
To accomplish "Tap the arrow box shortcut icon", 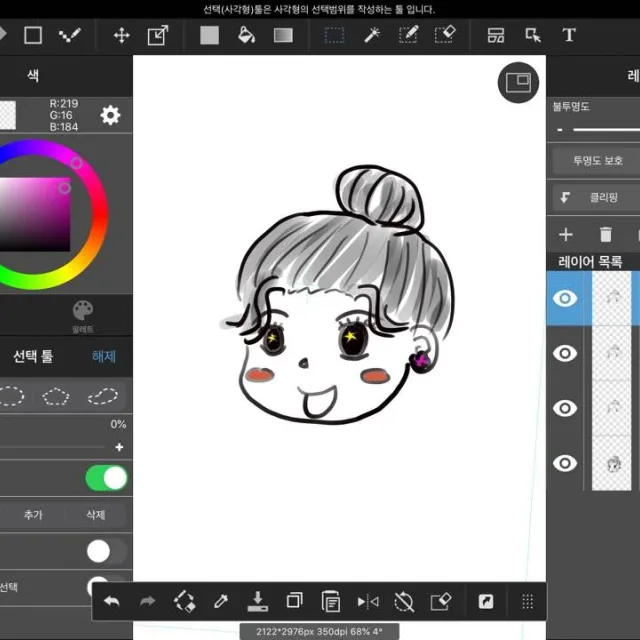I will [486, 602].
